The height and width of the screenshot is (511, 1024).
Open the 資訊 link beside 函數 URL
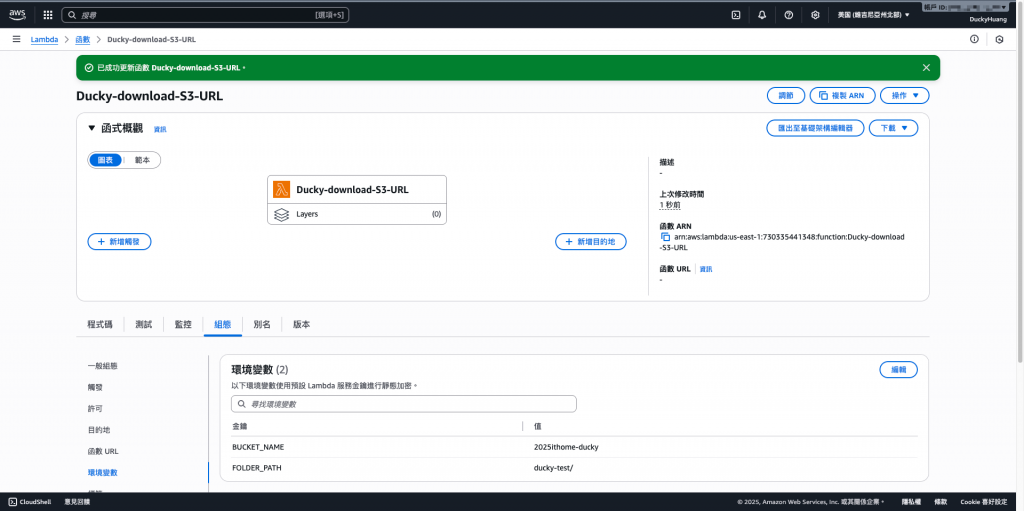tap(706, 269)
